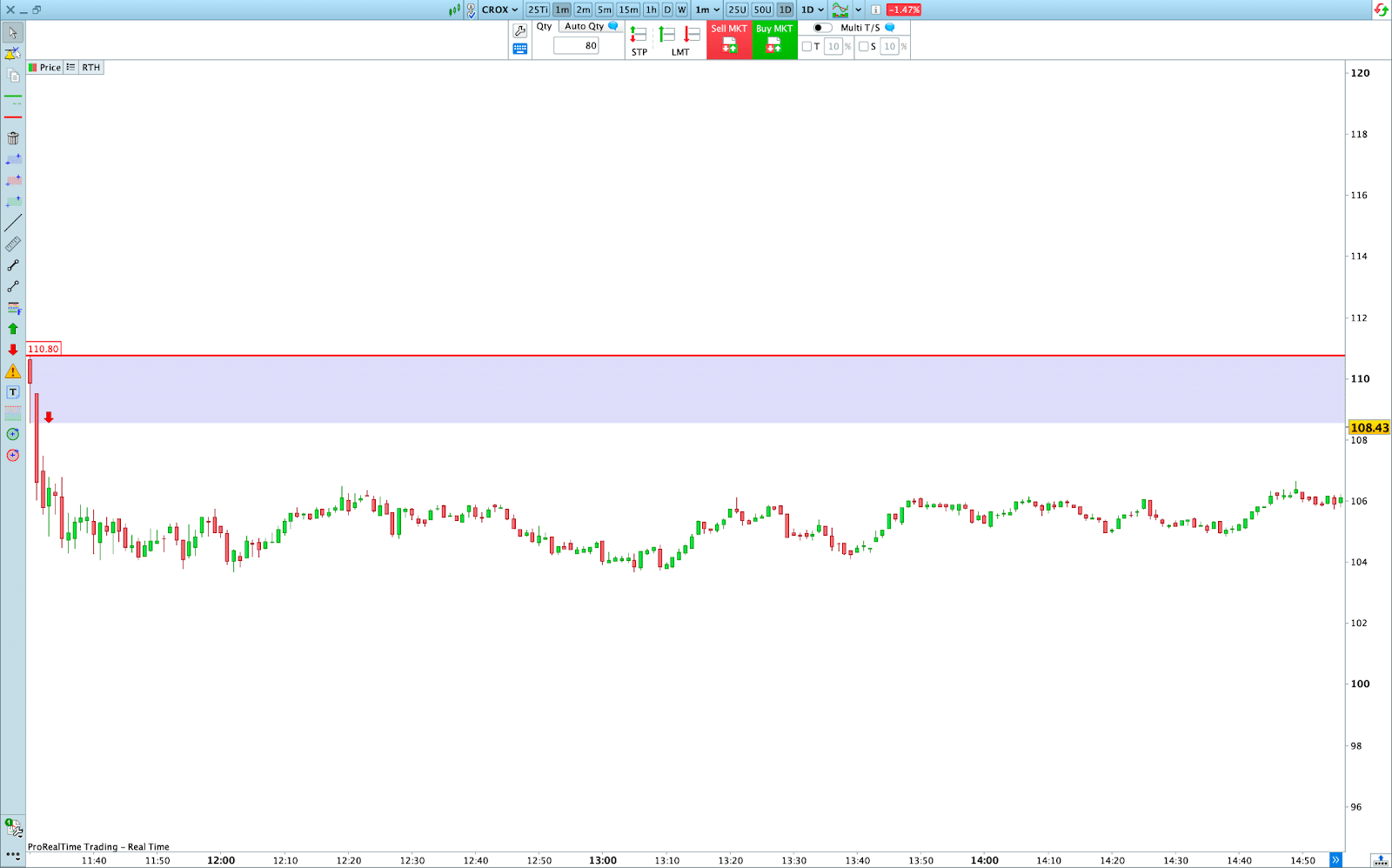
Task: Click the Qty input field
Action: [x=576, y=46]
